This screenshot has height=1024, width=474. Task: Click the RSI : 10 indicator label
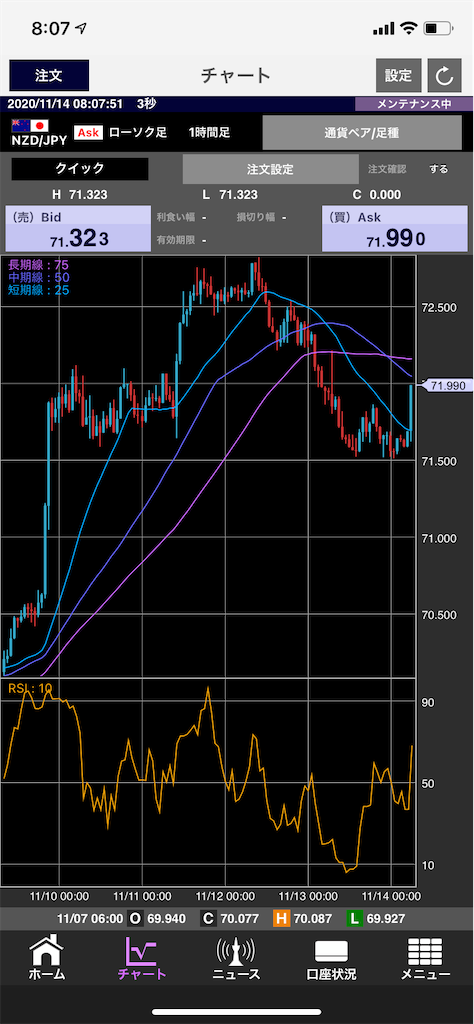coord(30,688)
